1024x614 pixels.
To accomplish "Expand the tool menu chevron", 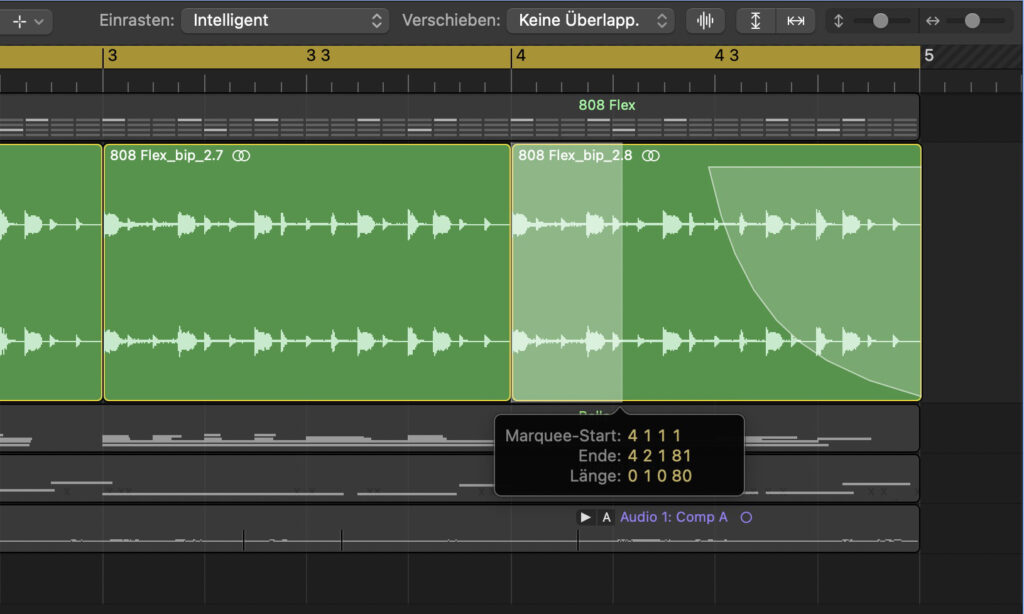I will tap(39, 22).
